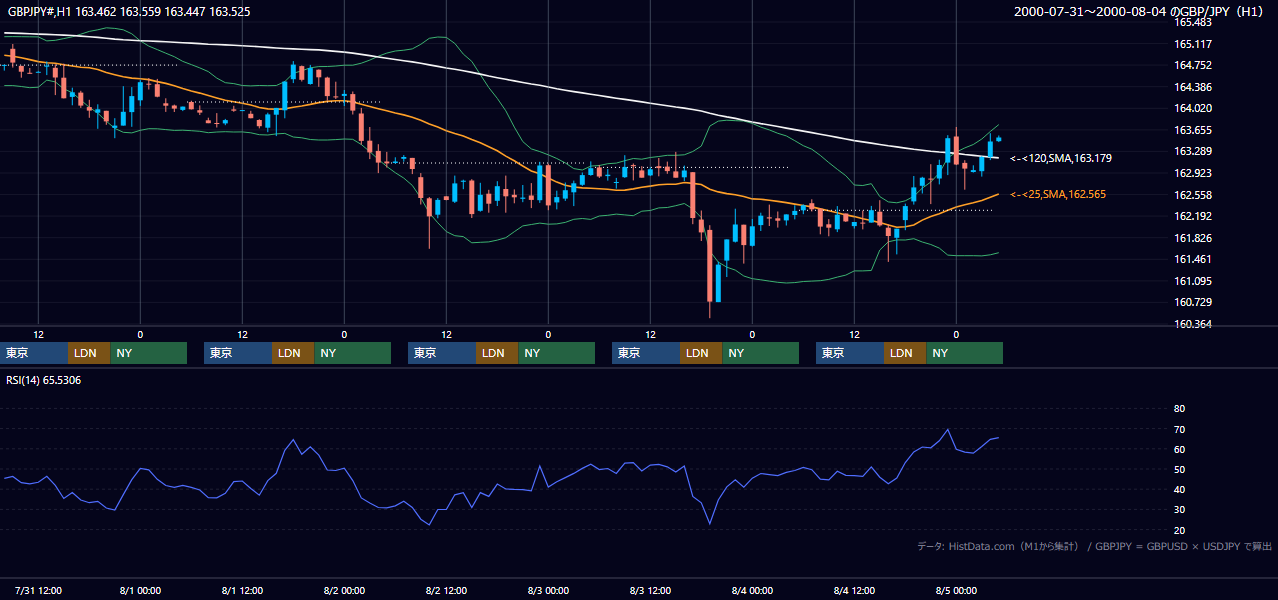The width and height of the screenshot is (1278, 600).
Task: Select the 25 SMA label reading 162.565
Action: pyautogui.click(x=1058, y=194)
